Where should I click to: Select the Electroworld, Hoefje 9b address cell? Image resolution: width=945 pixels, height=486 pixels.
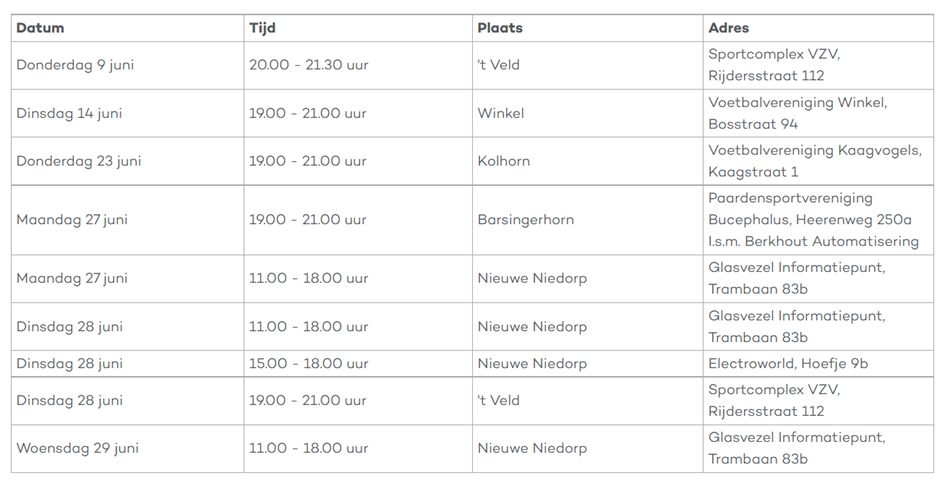coord(788,364)
